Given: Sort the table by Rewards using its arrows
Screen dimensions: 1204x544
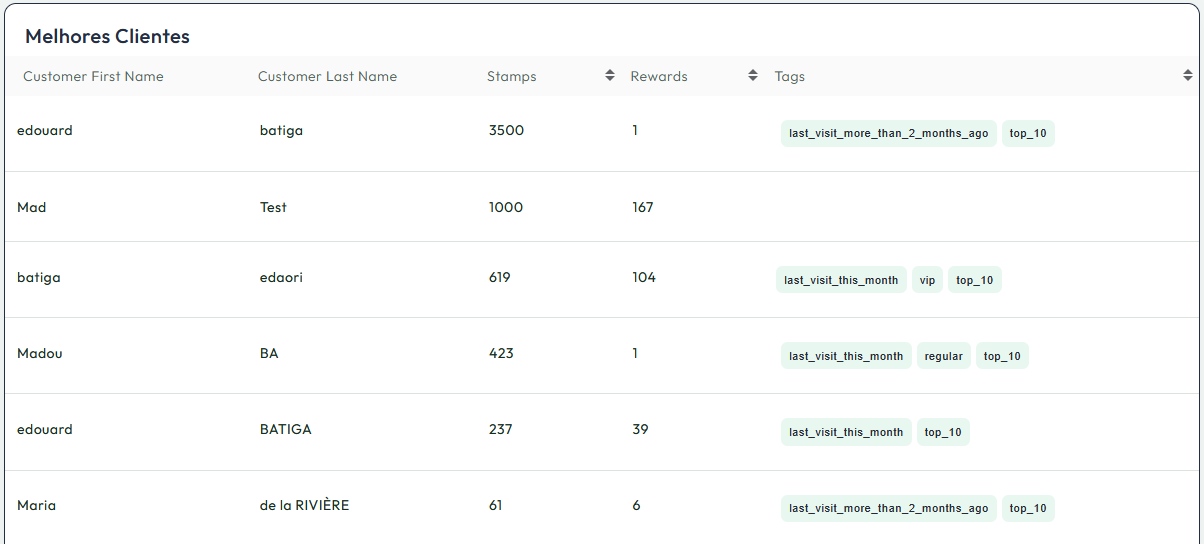Looking at the screenshot, I should pos(753,76).
